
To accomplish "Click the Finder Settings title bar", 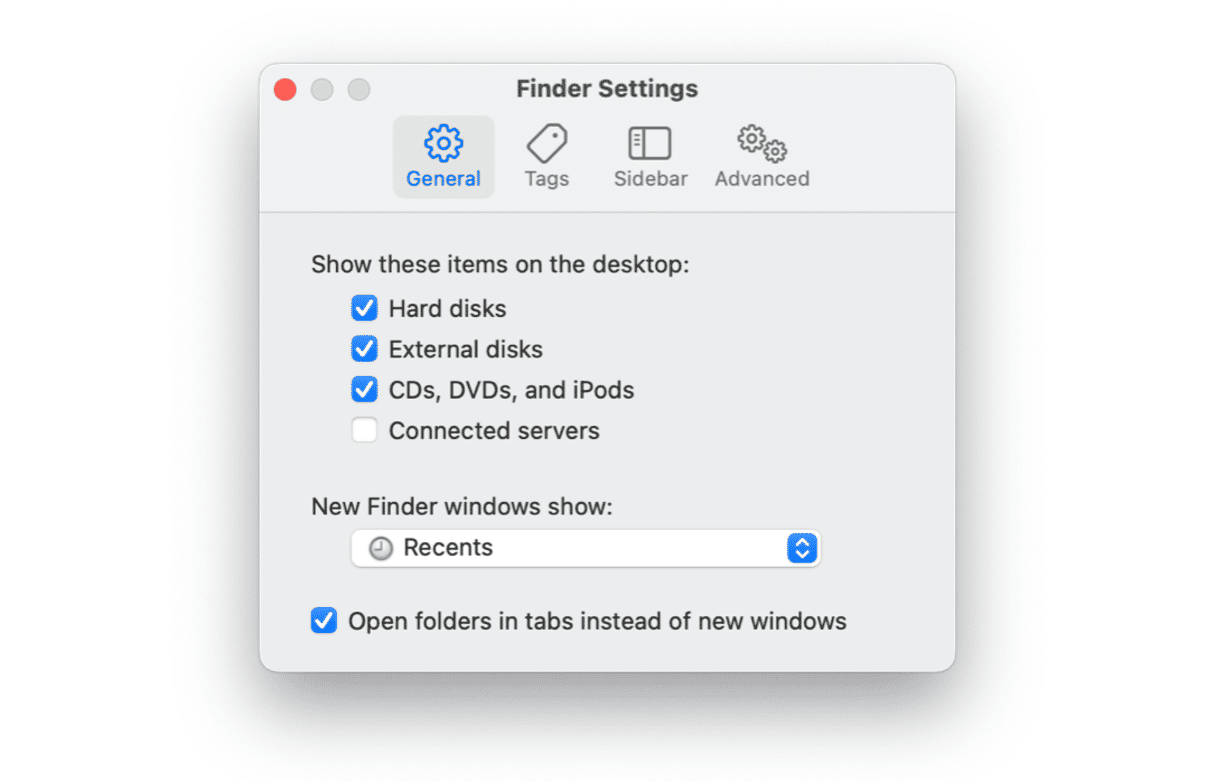I will pyautogui.click(x=607, y=89).
